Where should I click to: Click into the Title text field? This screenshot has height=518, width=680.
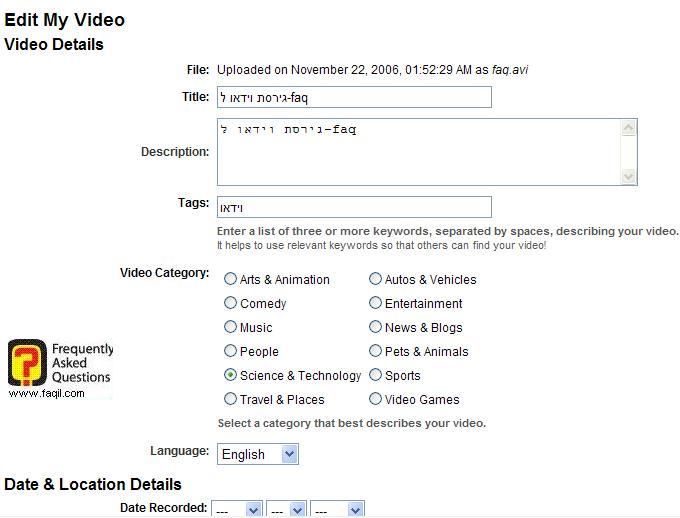[x=354, y=97]
